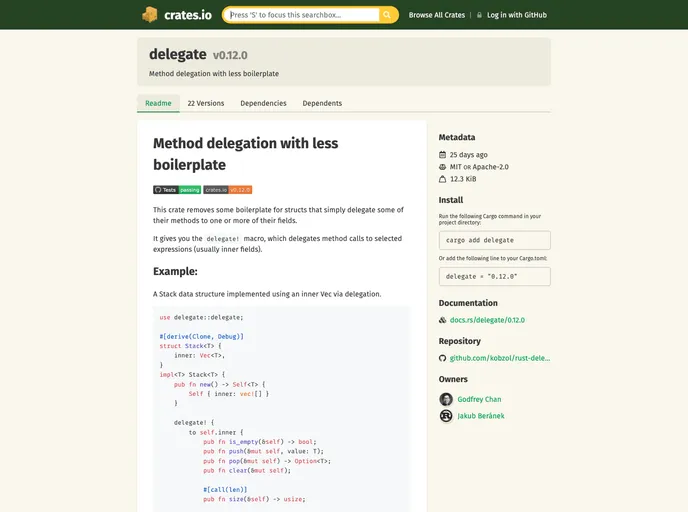Click the Tests passing badge
This screenshot has height=512, width=688.
pos(177,190)
